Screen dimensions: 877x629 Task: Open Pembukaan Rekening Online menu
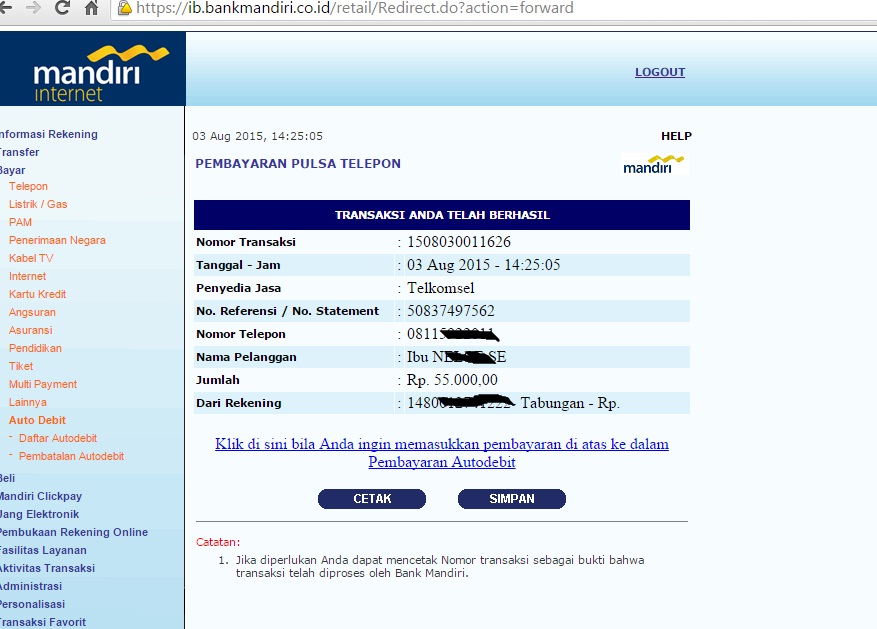click(x=74, y=532)
